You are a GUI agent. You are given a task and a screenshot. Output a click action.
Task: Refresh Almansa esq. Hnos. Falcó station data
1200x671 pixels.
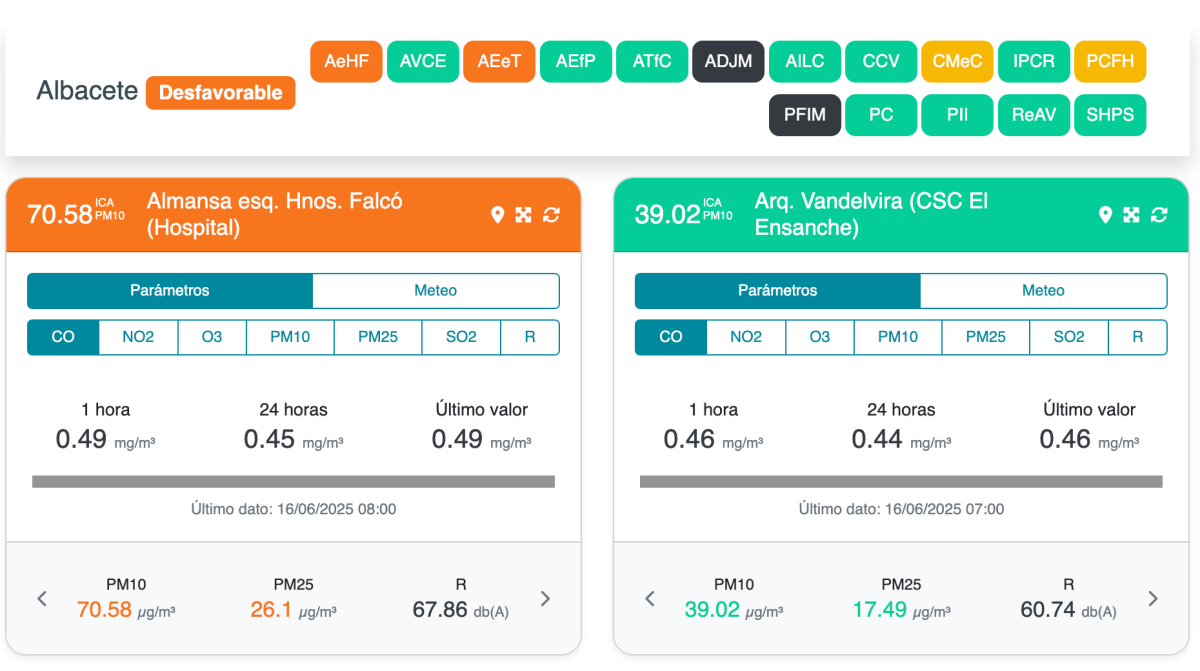click(551, 215)
